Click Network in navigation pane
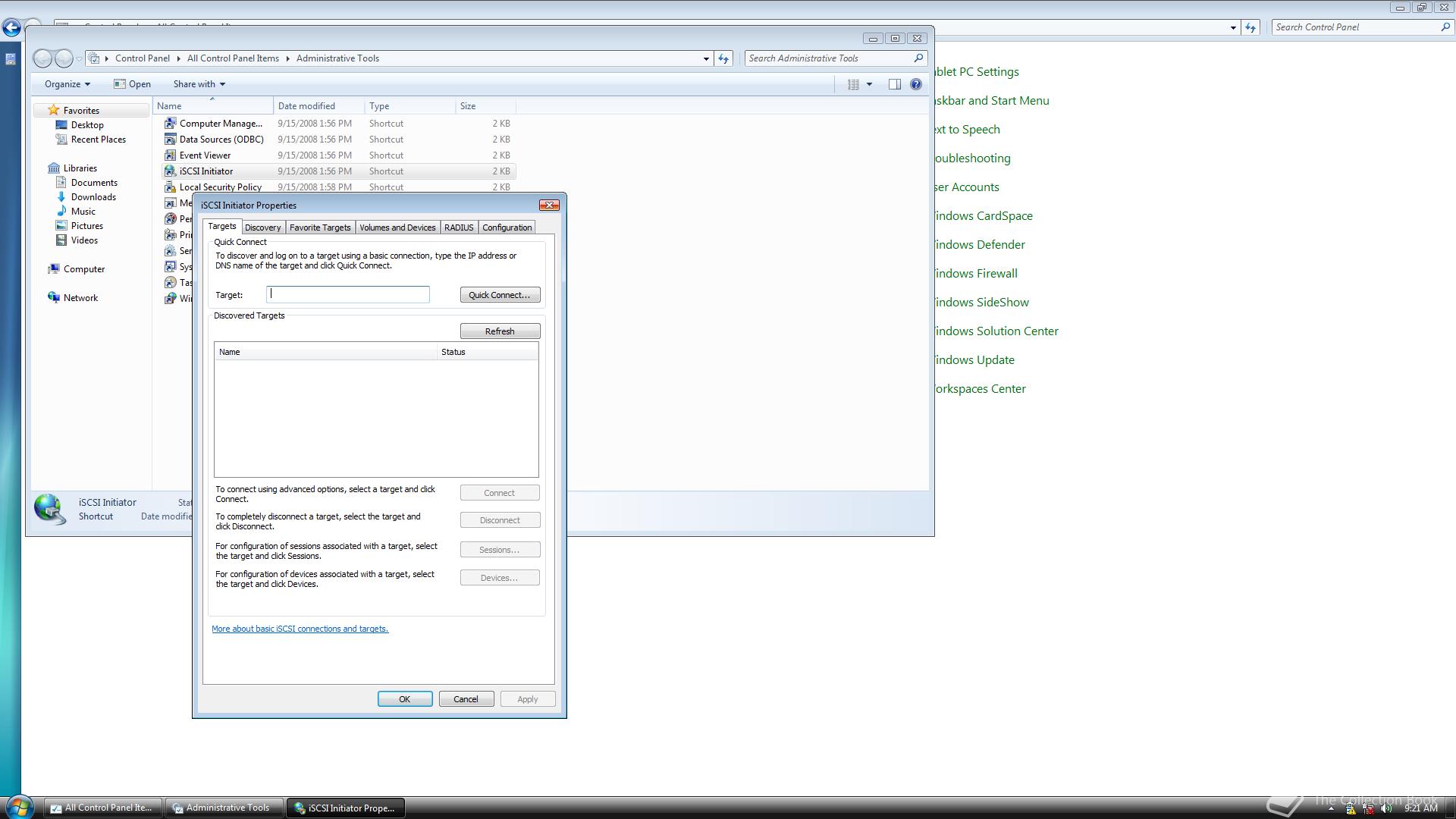Screen dimensions: 1456x819 [80, 298]
